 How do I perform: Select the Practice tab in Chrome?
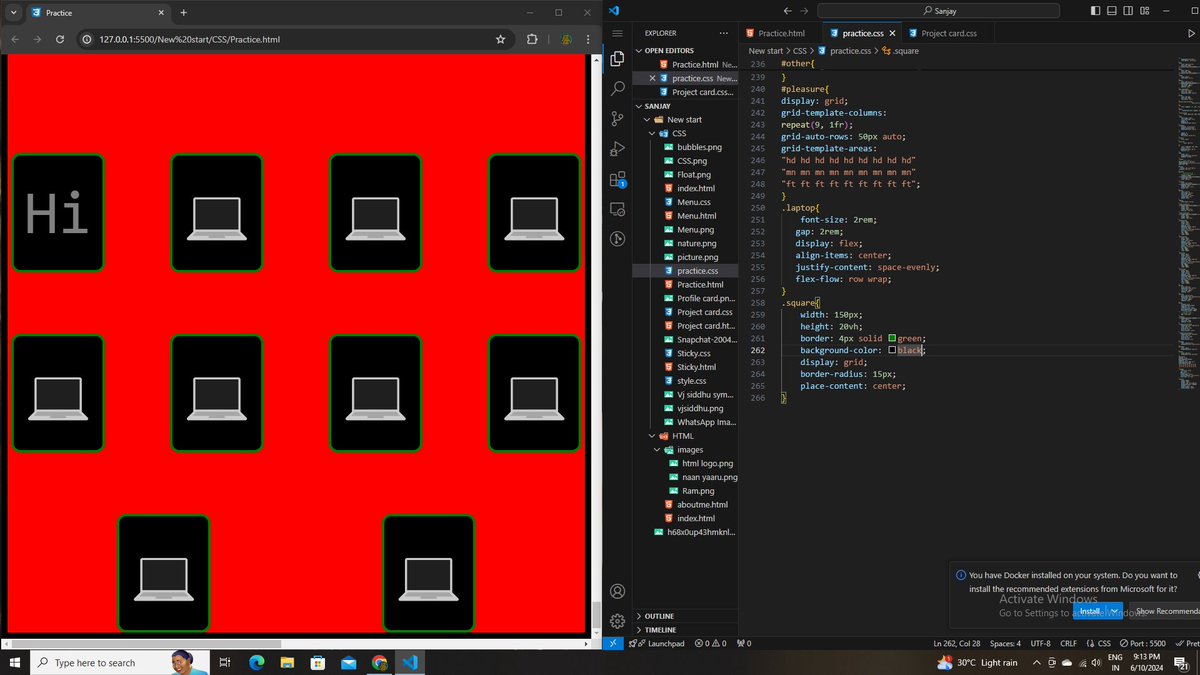[98, 13]
